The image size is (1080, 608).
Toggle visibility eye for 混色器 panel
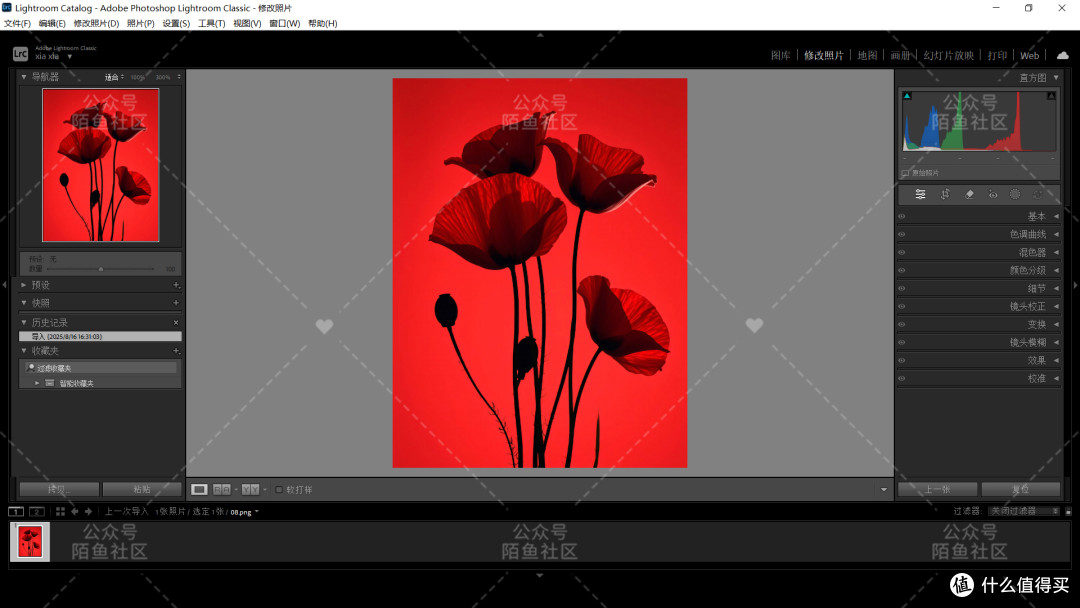(x=902, y=252)
